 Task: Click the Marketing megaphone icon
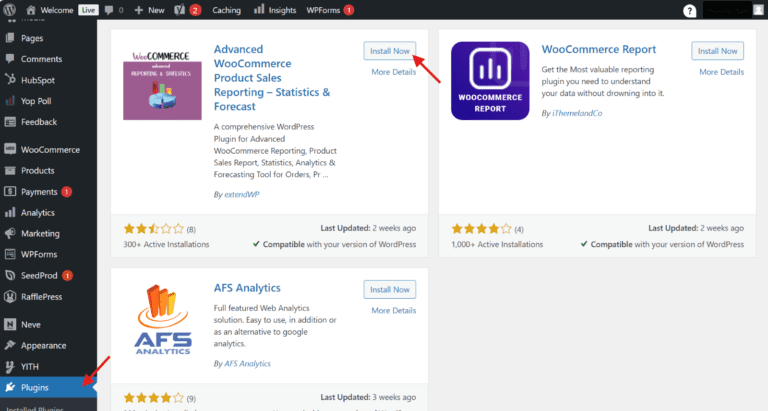pos(10,233)
